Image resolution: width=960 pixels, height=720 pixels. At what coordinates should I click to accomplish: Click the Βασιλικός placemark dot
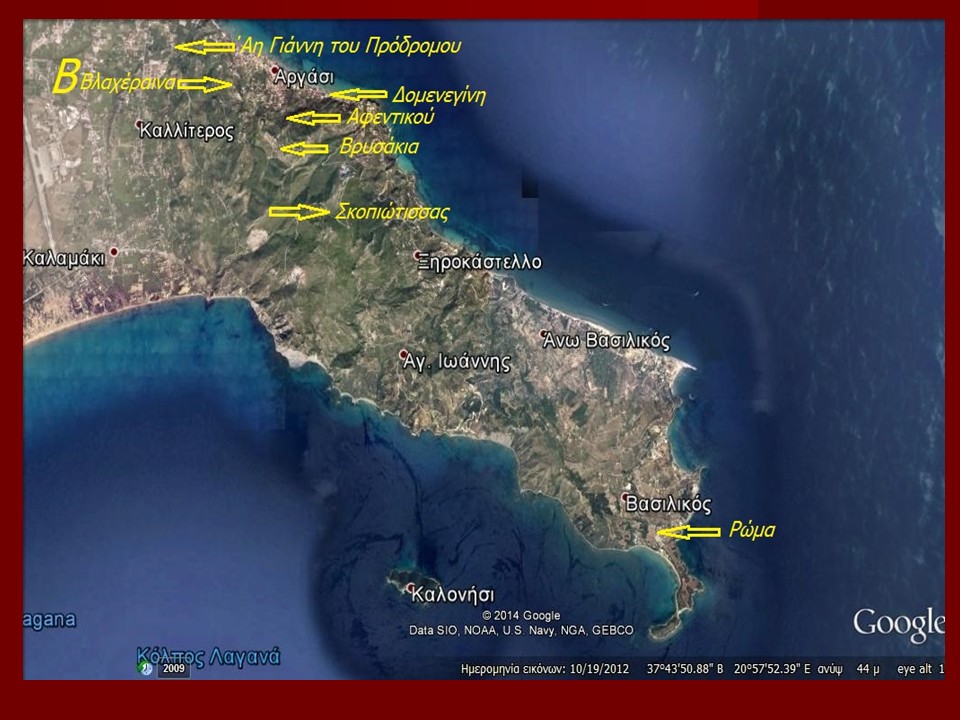coord(625,498)
